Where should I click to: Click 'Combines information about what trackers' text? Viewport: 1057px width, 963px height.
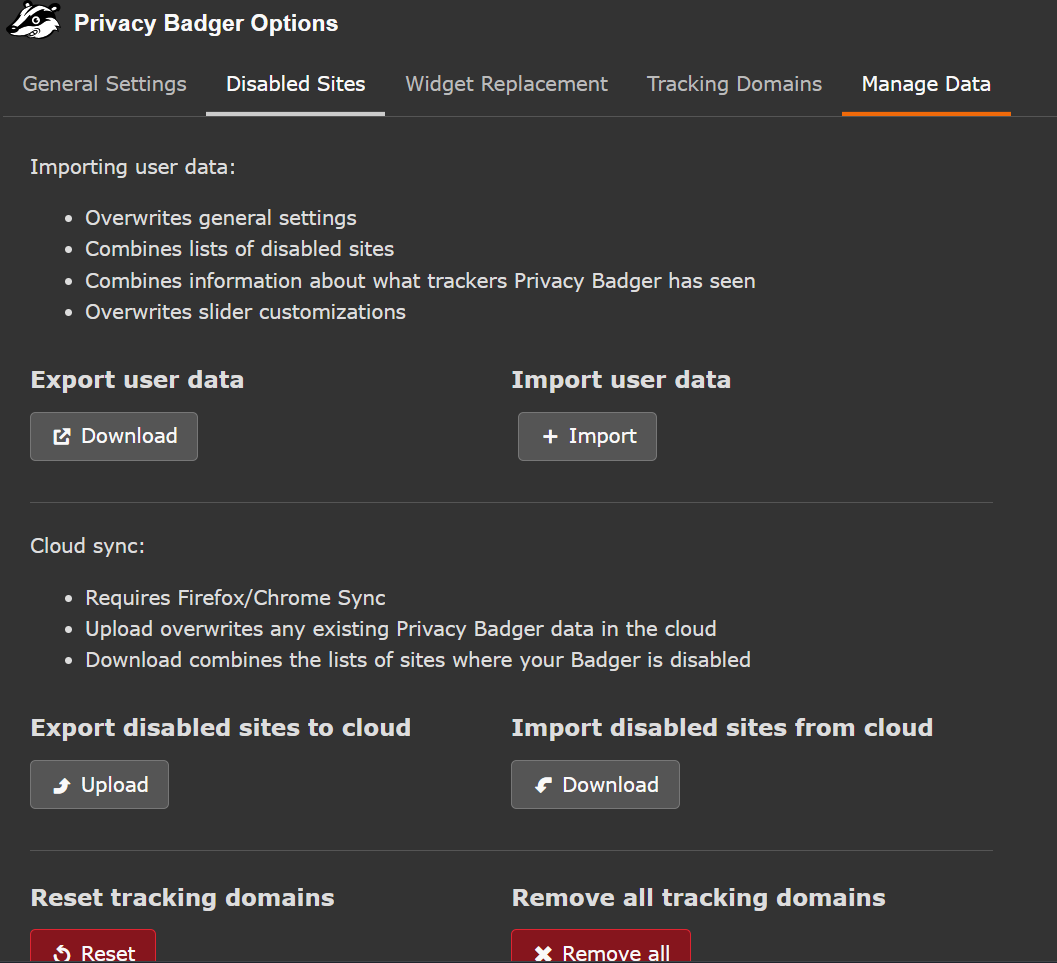click(420, 281)
